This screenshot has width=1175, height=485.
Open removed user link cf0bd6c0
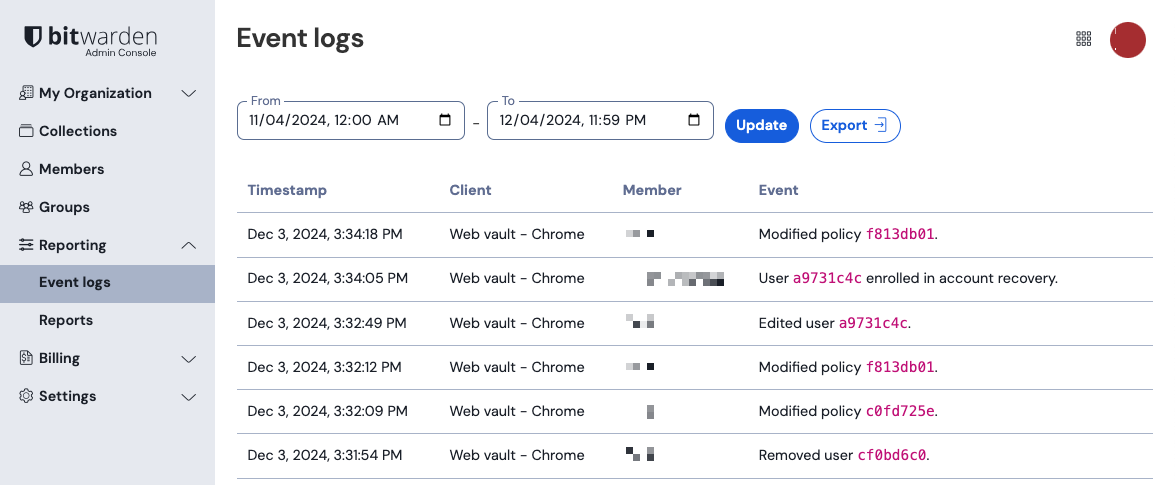[892, 455]
